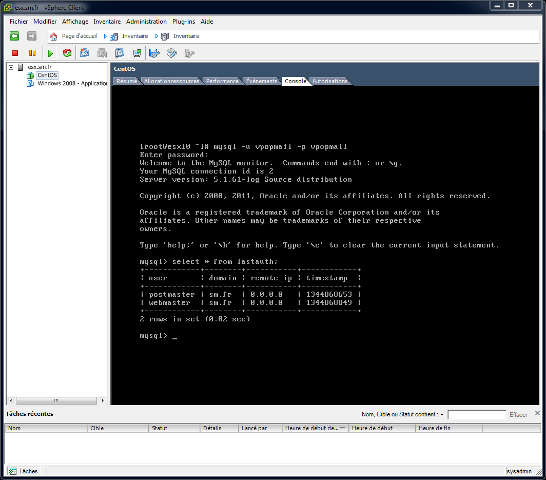Click the connect floppy drive icon
This screenshot has height=480, width=546.
(x=154, y=53)
